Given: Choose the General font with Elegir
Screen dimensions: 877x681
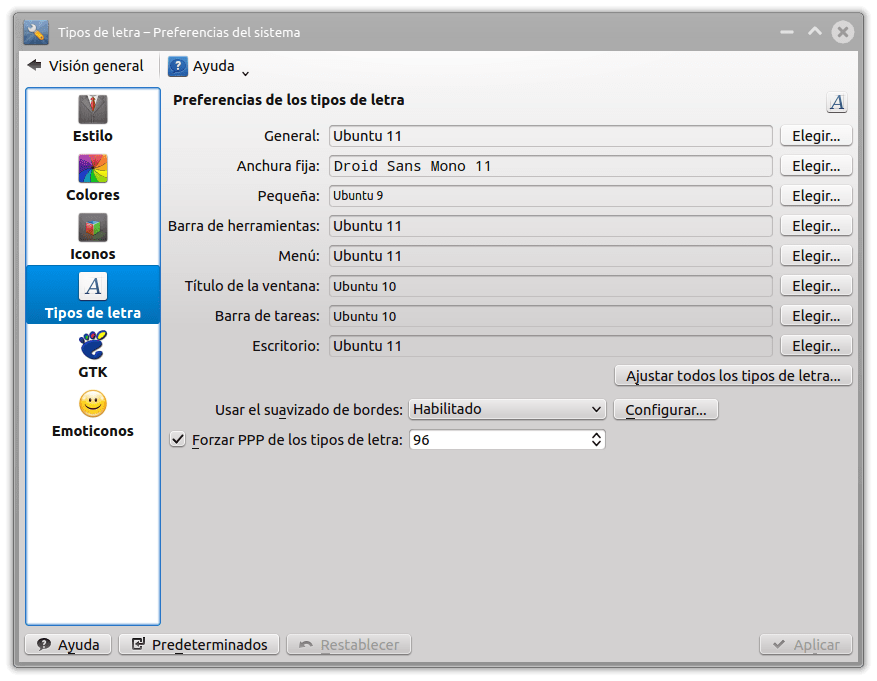Looking at the screenshot, I should [x=815, y=136].
